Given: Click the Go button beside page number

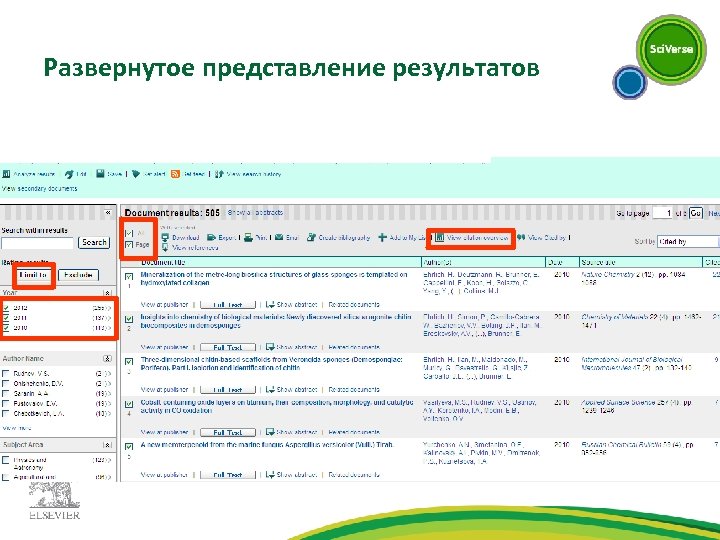Looking at the screenshot, I should pos(696,213).
